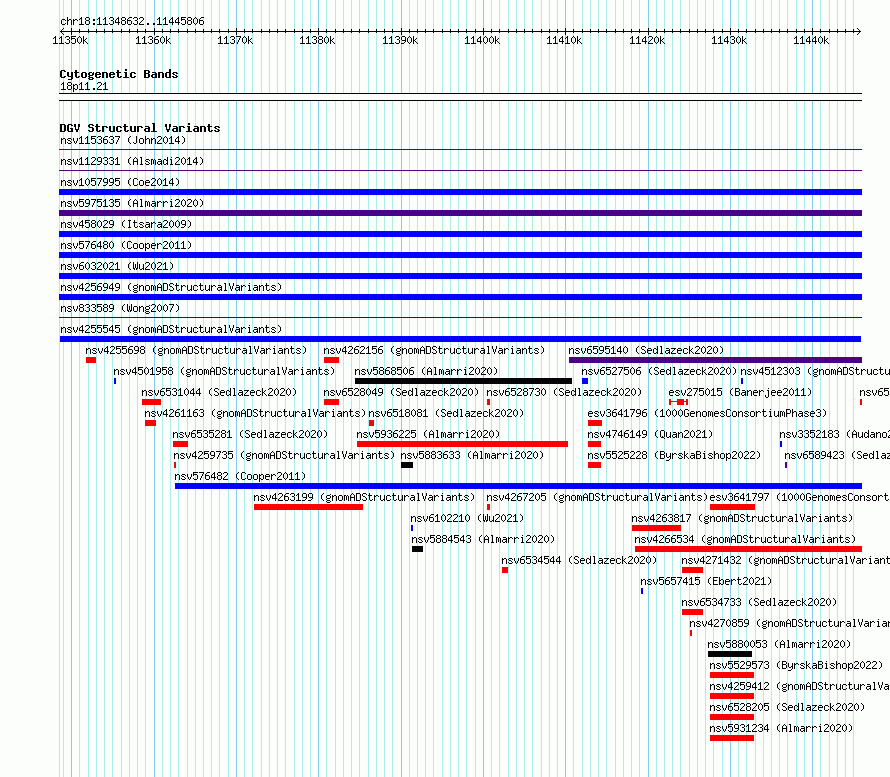Image resolution: width=890 pixels, height=777 pixels.
Task: Select the nsv1129331 (Alsmadi2014) variant label
Action: point(132,161)
